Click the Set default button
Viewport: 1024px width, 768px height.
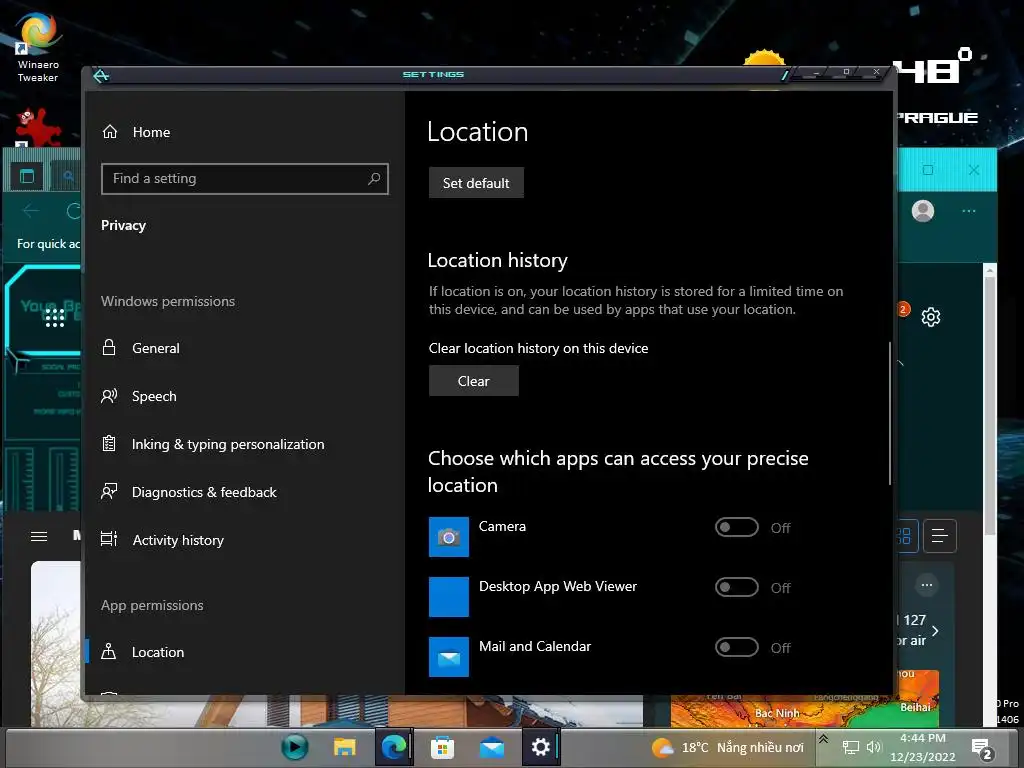[x=476, y=183]
